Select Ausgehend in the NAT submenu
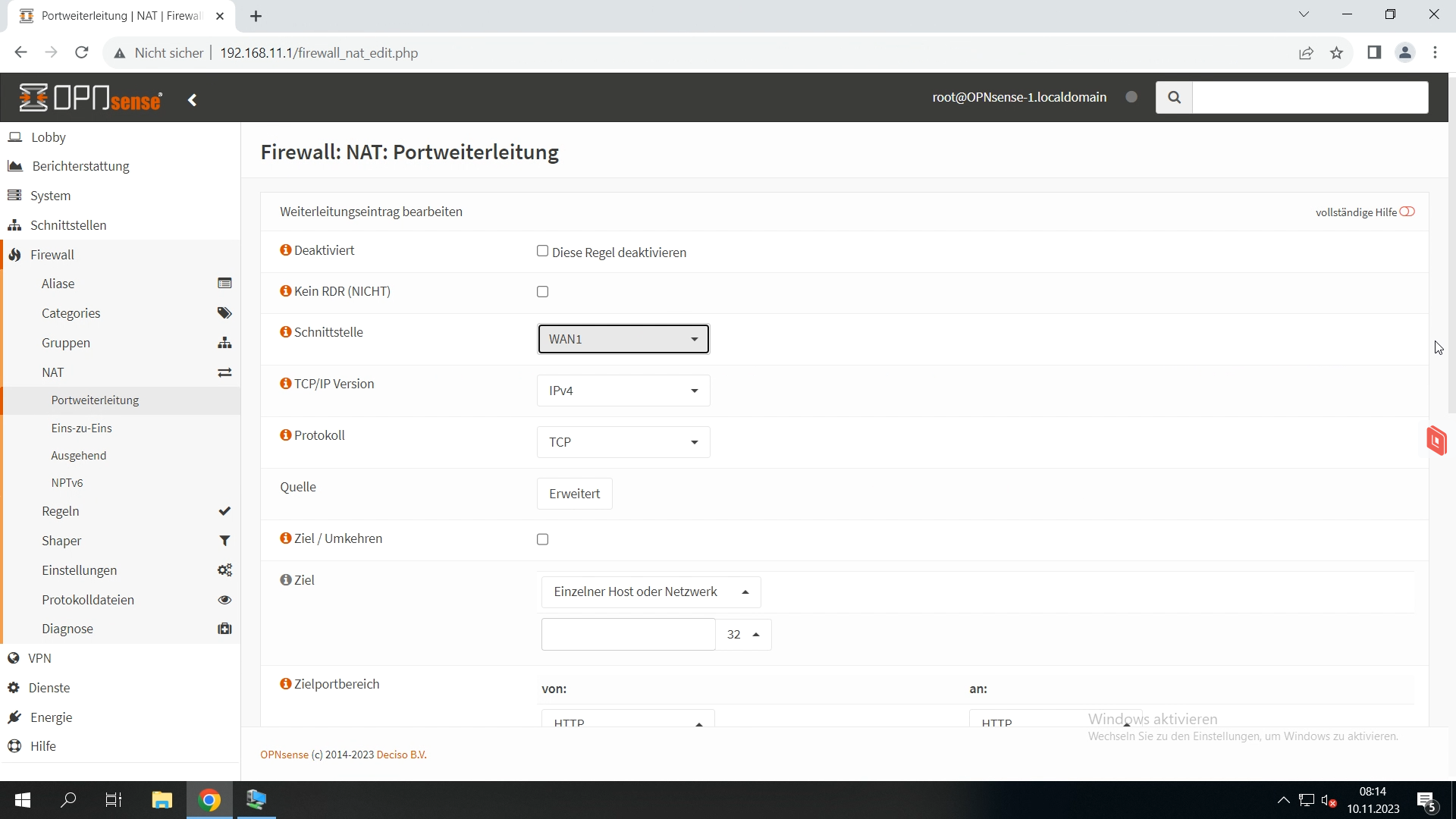The width and height of the screenshot is (1456, 819). pyautogui.click(x=79, y=456)
